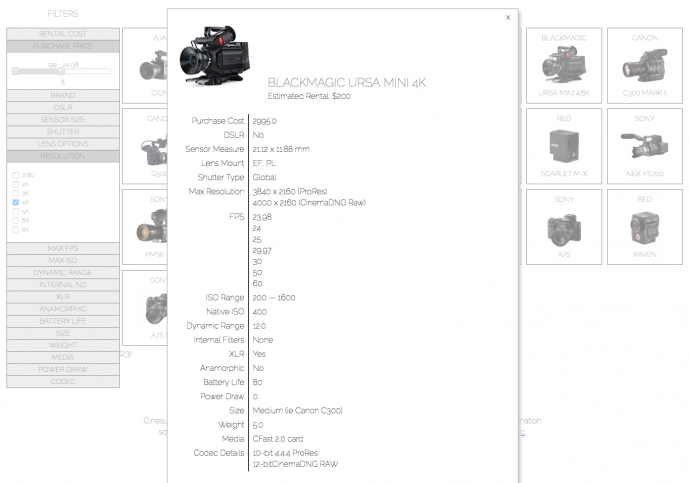Close the Blackmagic URSA Mini 4K details popup

click(508, 18)
